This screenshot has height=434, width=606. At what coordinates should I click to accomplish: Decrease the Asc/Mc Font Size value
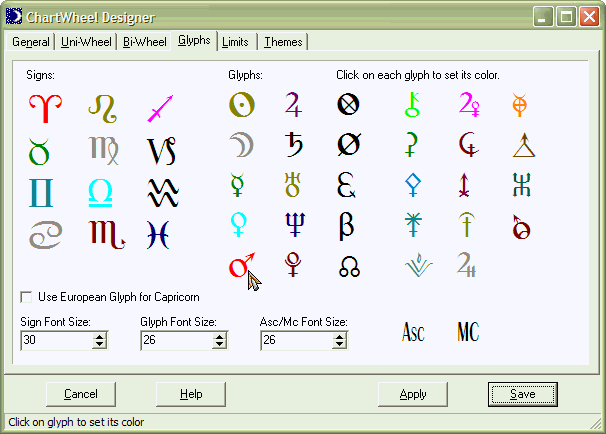pos(339,345)
